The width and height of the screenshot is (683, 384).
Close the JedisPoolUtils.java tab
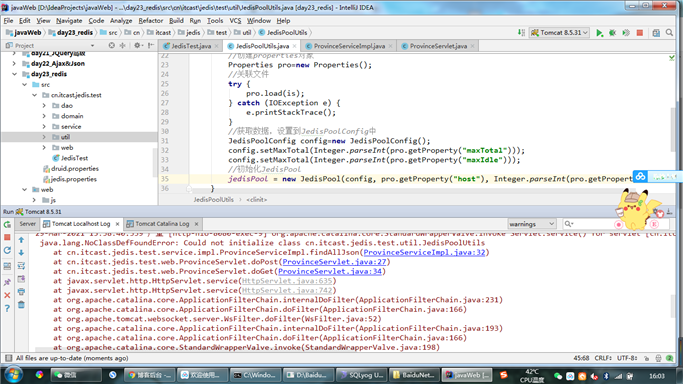pyautogui.click(x=295, y=46)
